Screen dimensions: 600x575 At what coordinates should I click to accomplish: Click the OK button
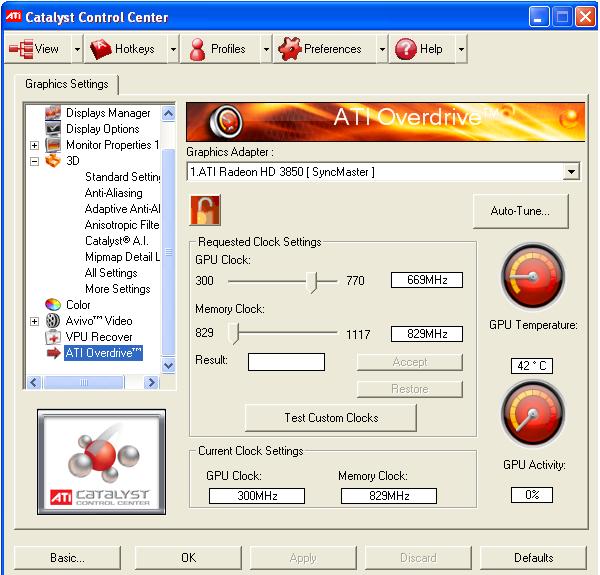click(188, 558)
